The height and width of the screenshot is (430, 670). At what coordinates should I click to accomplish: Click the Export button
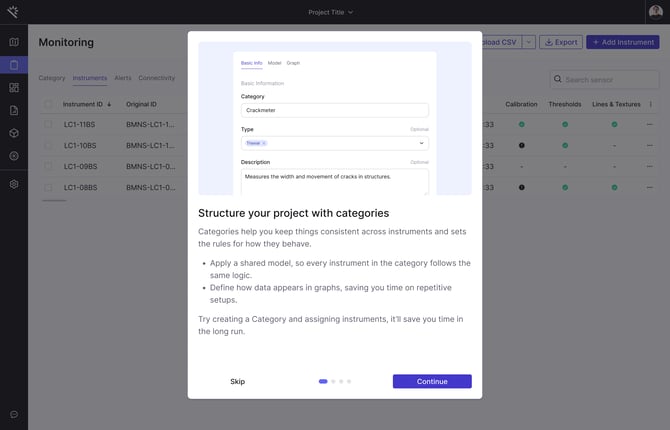[561, 42]
